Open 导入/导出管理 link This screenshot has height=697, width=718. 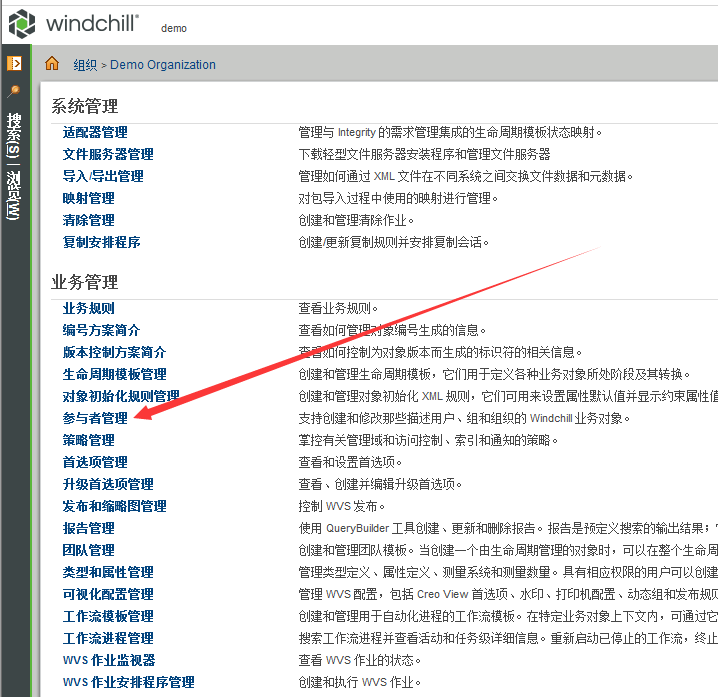pos(103,176)
